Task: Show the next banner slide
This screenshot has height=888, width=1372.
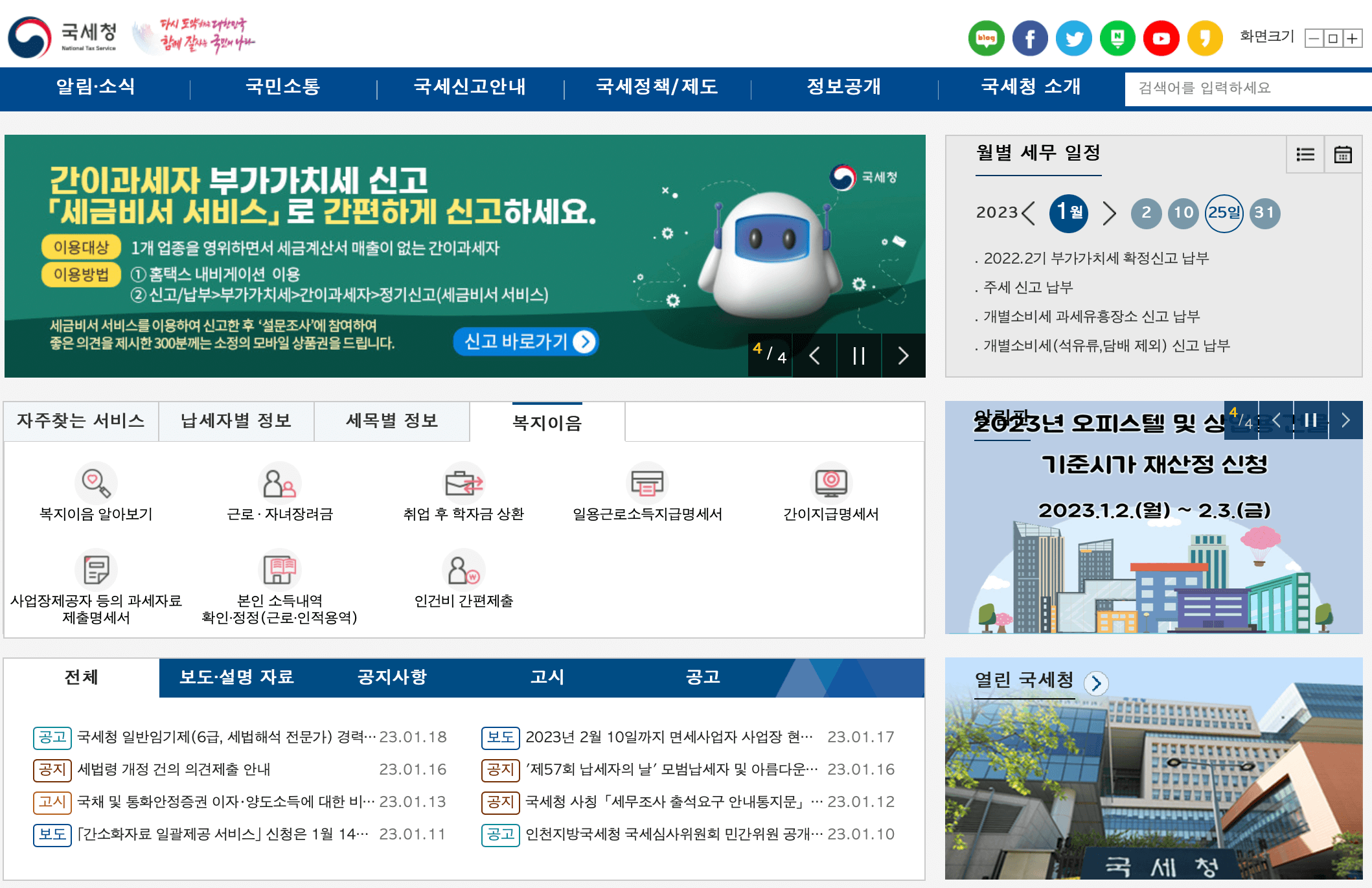Action: (902, 356)
